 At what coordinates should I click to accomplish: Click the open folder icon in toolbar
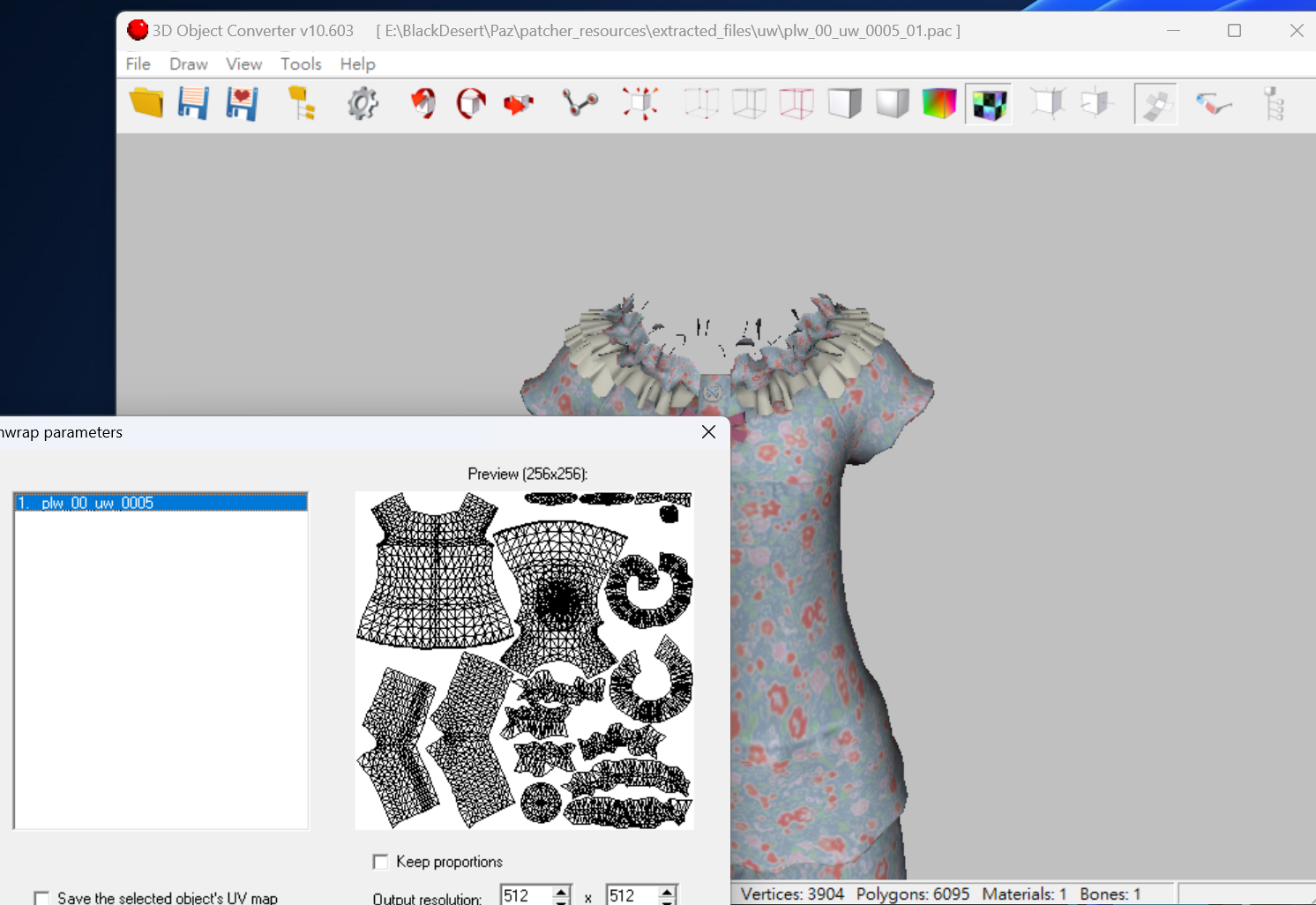(x=146, y=103)
